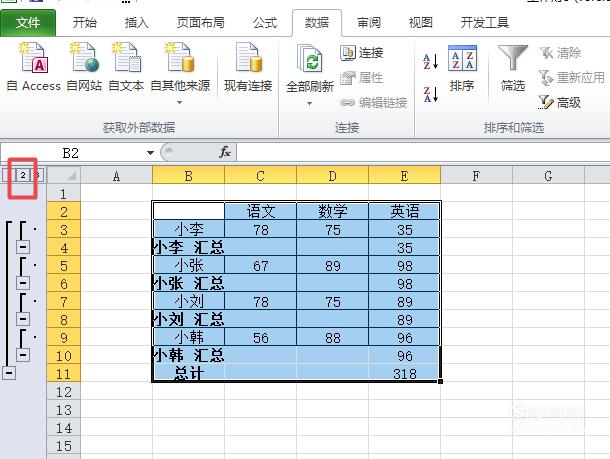This screenshot has width=610, height=459.
Task: Toggle the 筛选 filter funnel
Action: 513,68
